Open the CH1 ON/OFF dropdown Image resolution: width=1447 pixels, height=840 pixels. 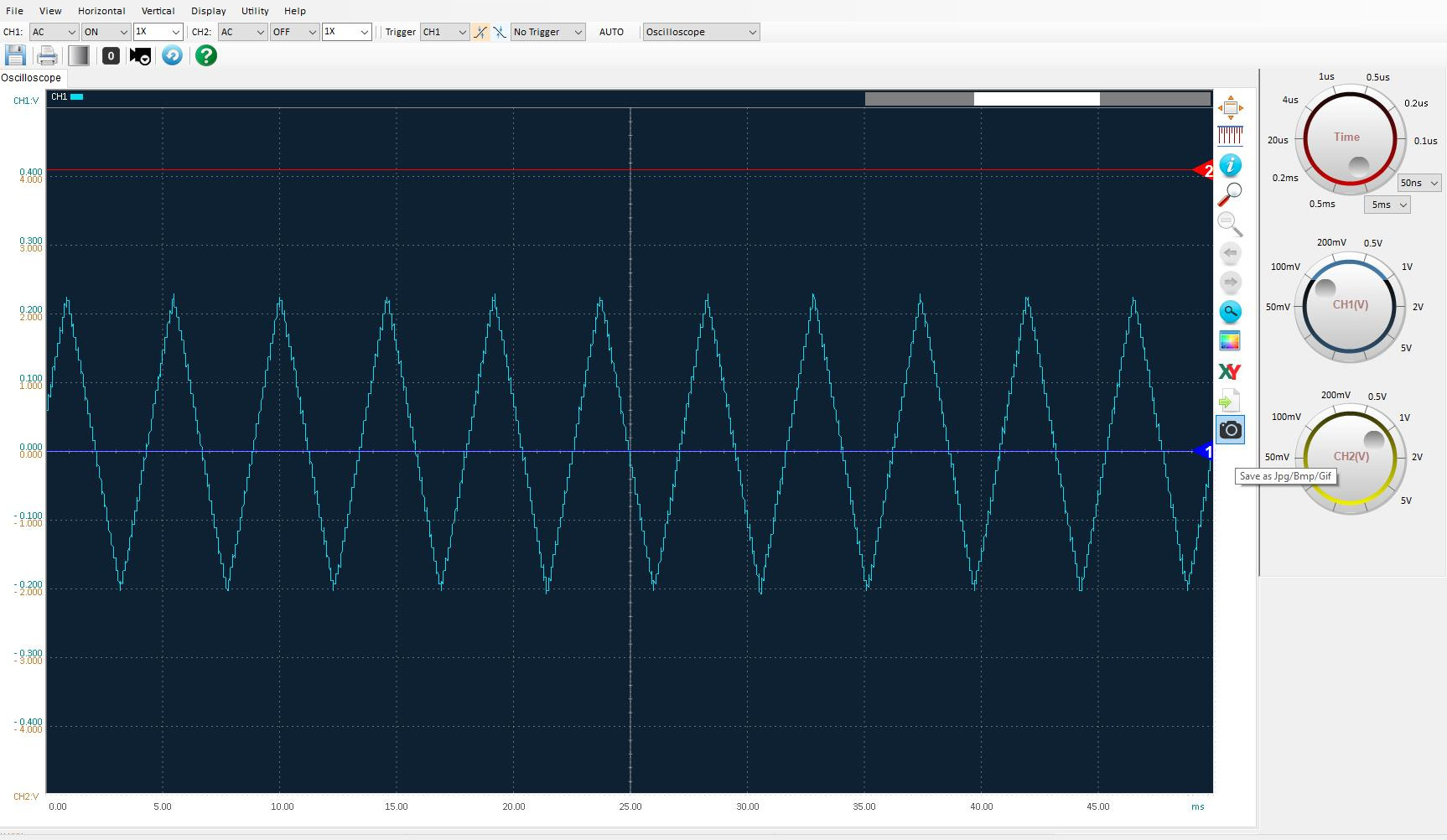106,32
